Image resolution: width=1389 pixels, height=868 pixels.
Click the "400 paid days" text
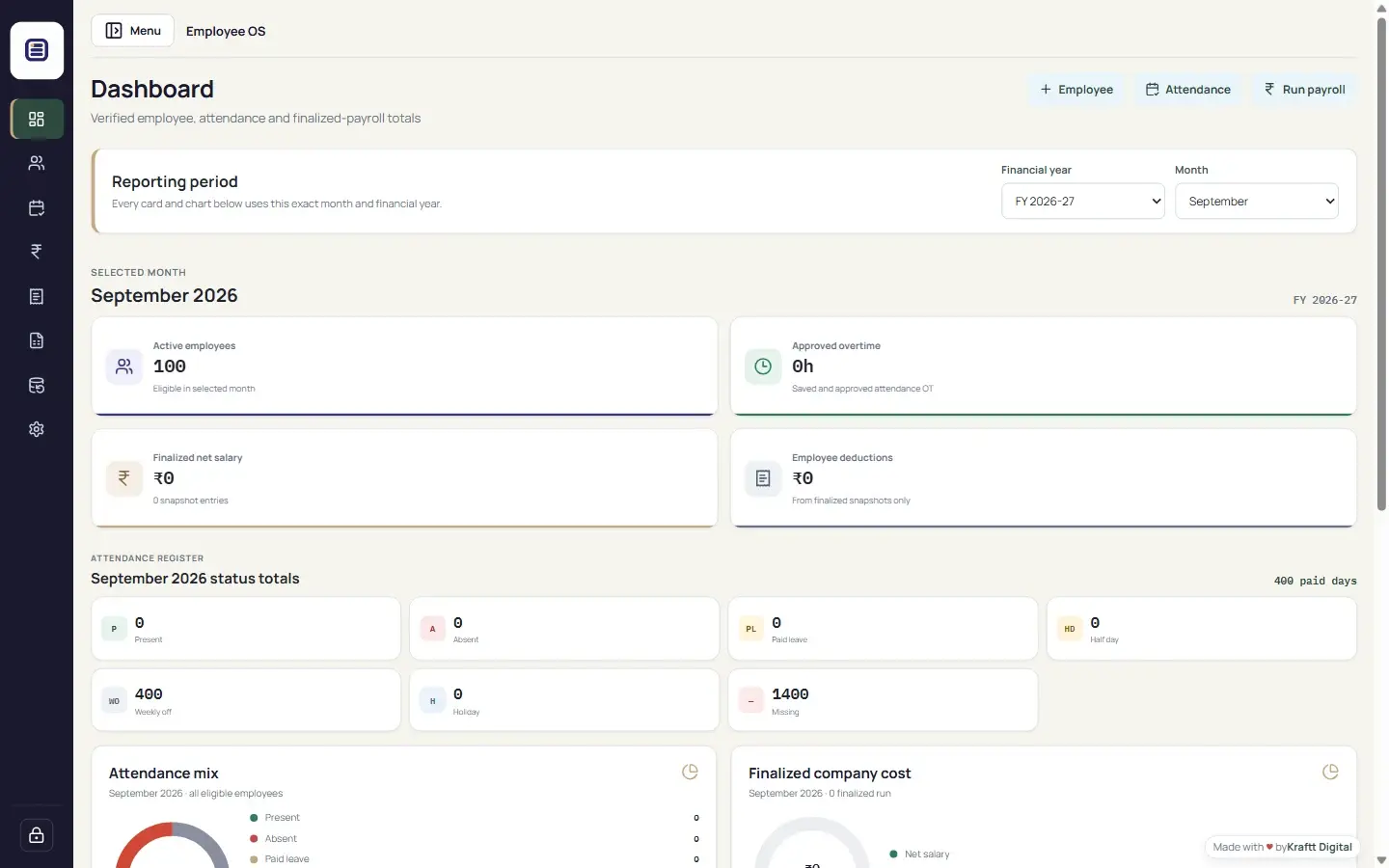tap(1315, 581)
